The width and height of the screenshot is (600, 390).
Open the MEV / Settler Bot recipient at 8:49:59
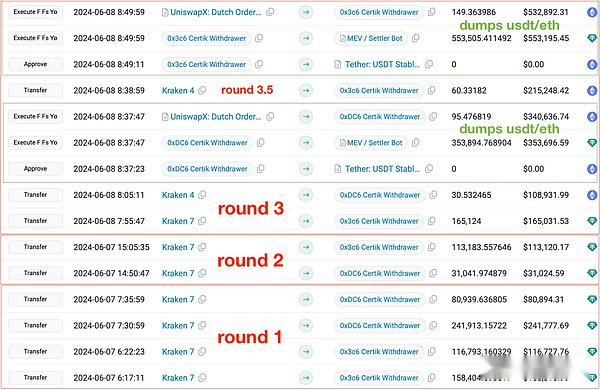coord(371,38)
